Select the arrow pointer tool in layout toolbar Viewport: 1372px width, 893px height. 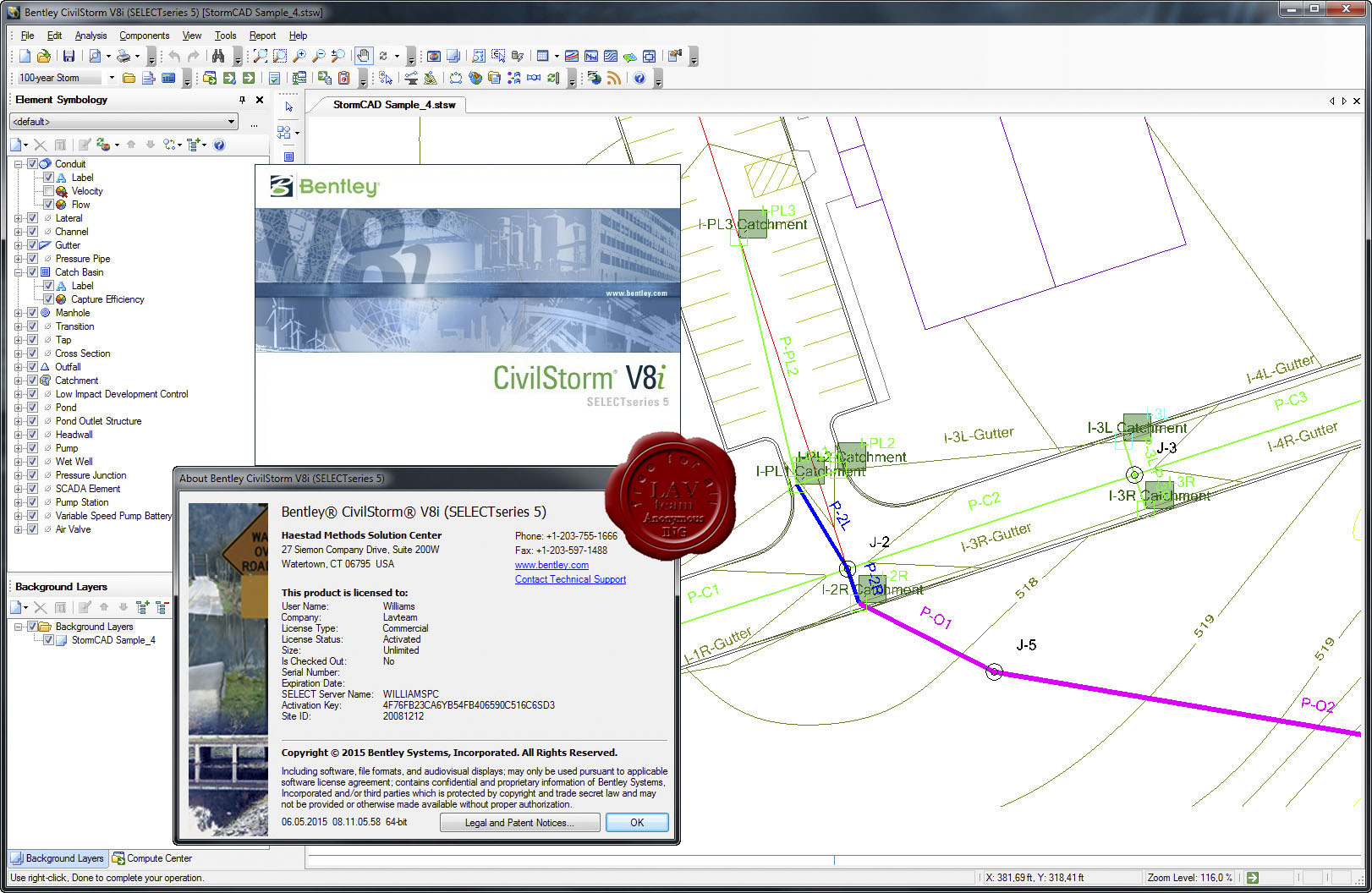tap(288, 107)
